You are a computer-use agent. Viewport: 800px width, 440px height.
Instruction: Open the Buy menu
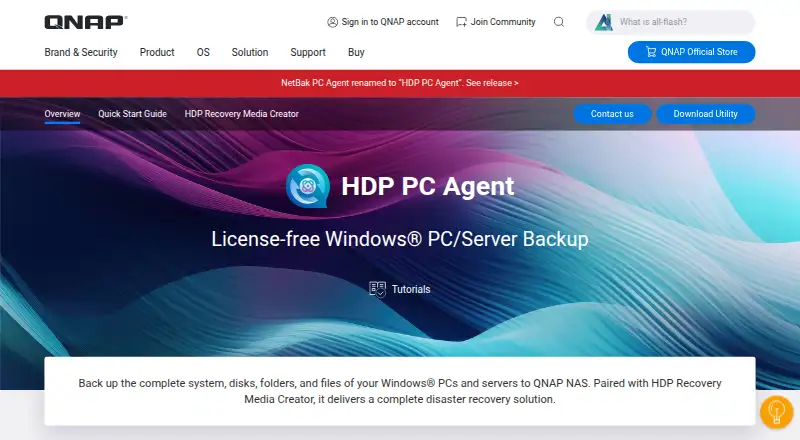356,52
